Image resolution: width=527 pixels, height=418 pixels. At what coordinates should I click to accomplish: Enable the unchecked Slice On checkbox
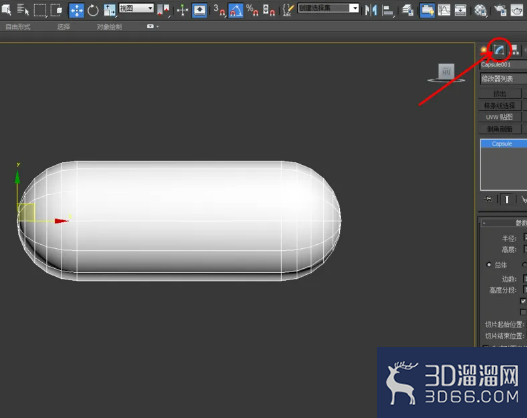(x=523, y=312)
